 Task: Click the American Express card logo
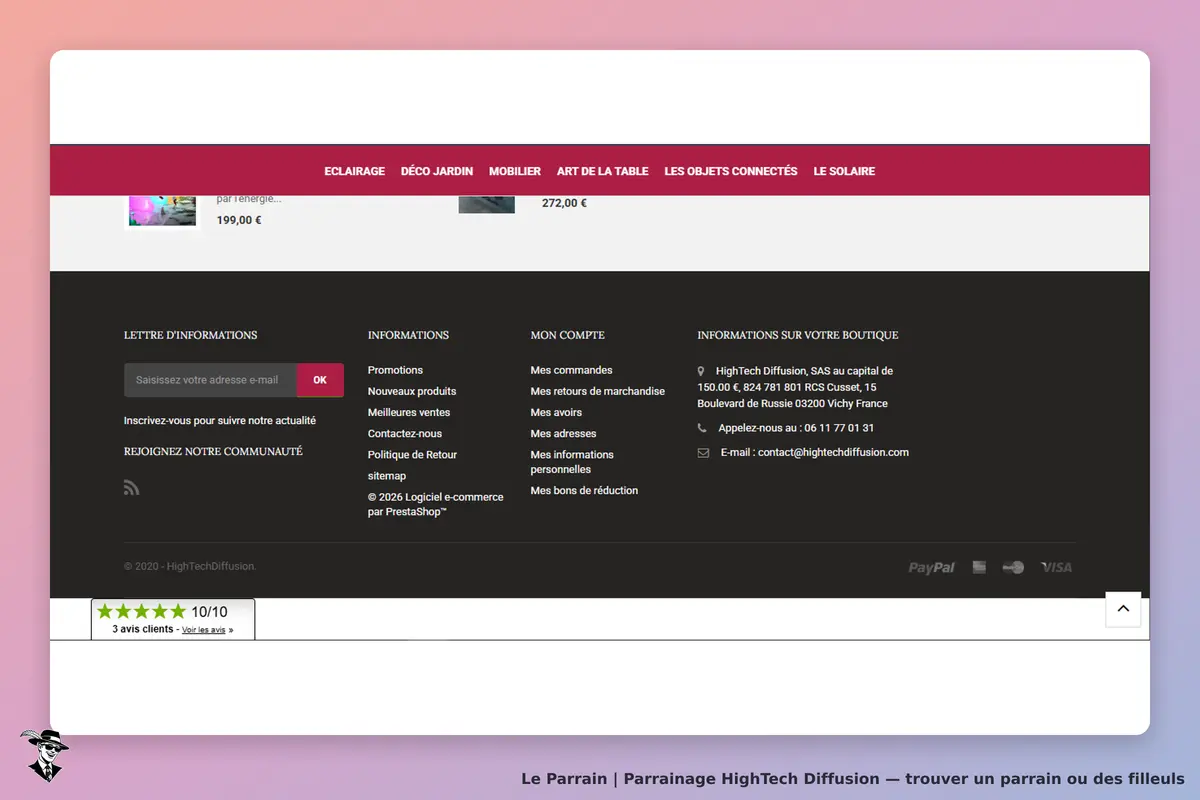tap(979, 567)
